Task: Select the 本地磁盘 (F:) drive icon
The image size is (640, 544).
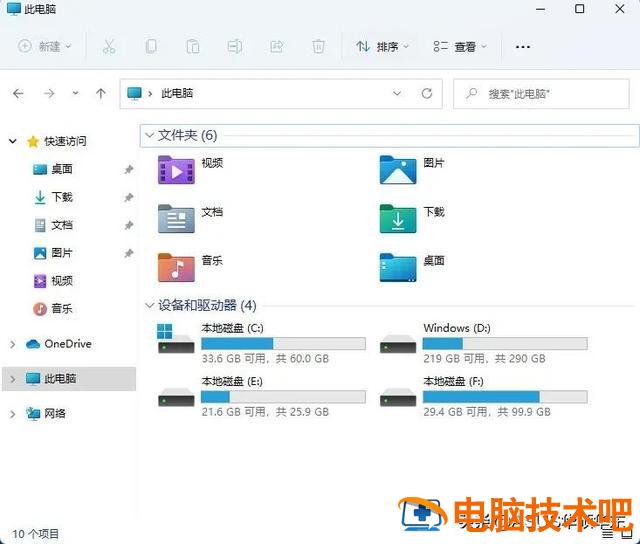Action: click(398, 397)
